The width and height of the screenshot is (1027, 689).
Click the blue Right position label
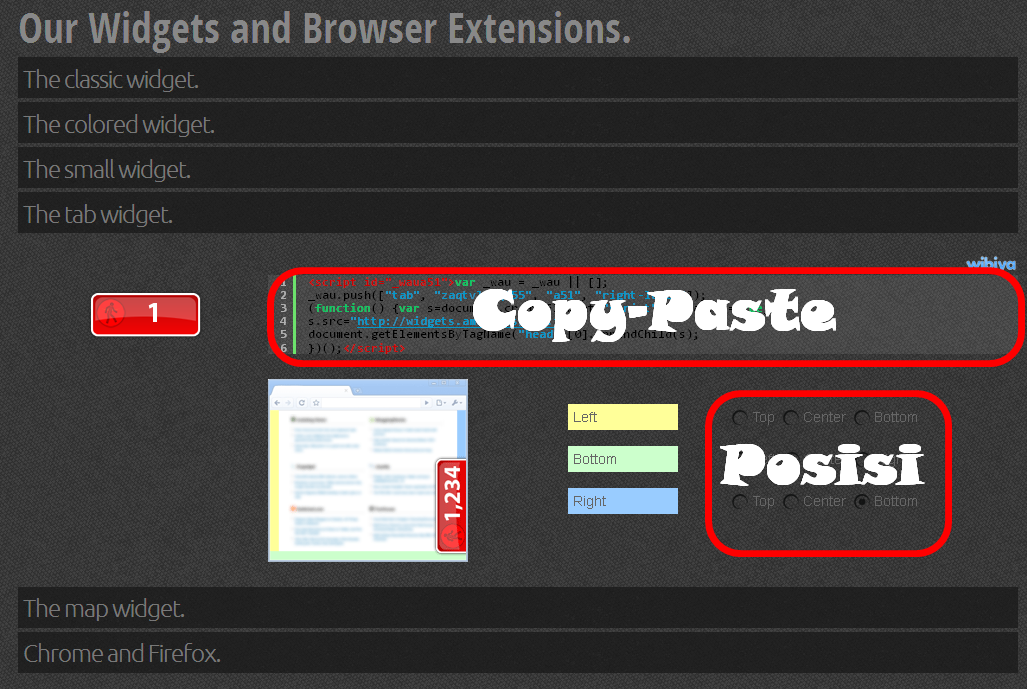(x=623, y=501)
